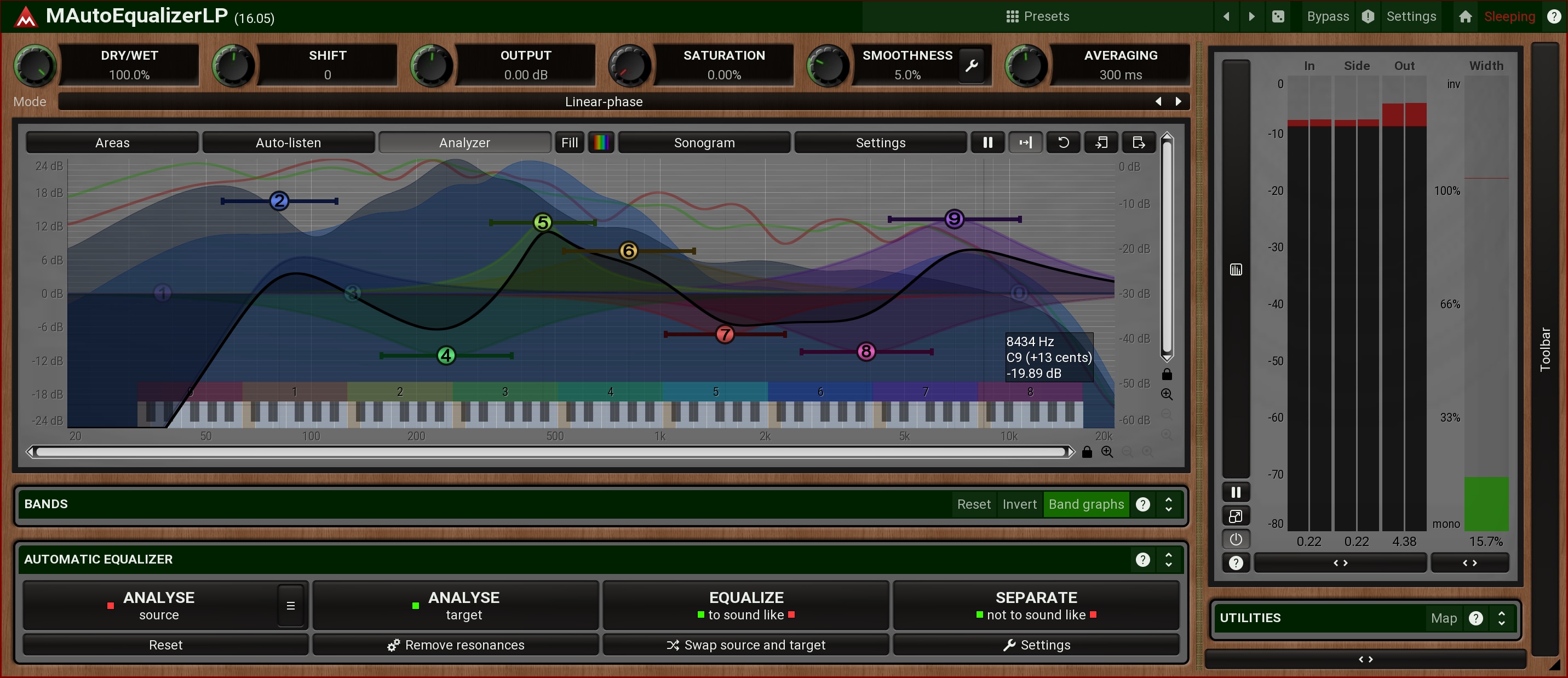This screenshot has width=1568, height=678.
Task: Open the Settings menu in title bar
Action: (x=1411, y=16)
